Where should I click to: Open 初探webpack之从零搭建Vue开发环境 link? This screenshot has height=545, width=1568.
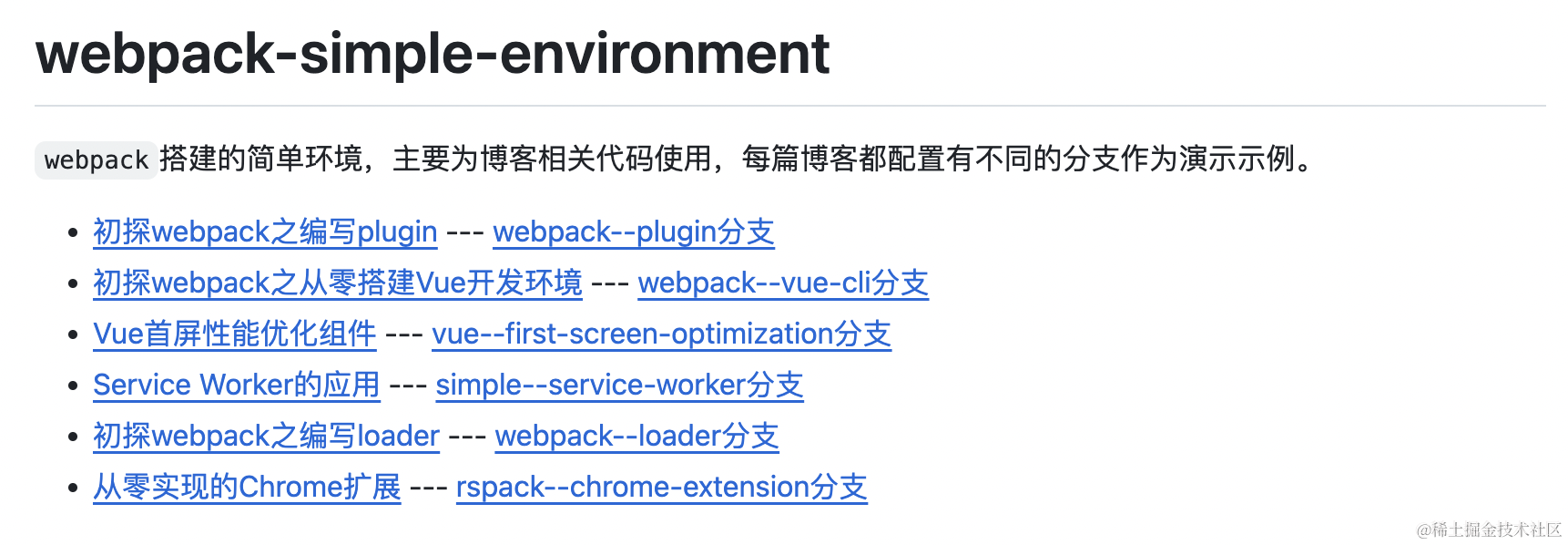pos(338,283)
